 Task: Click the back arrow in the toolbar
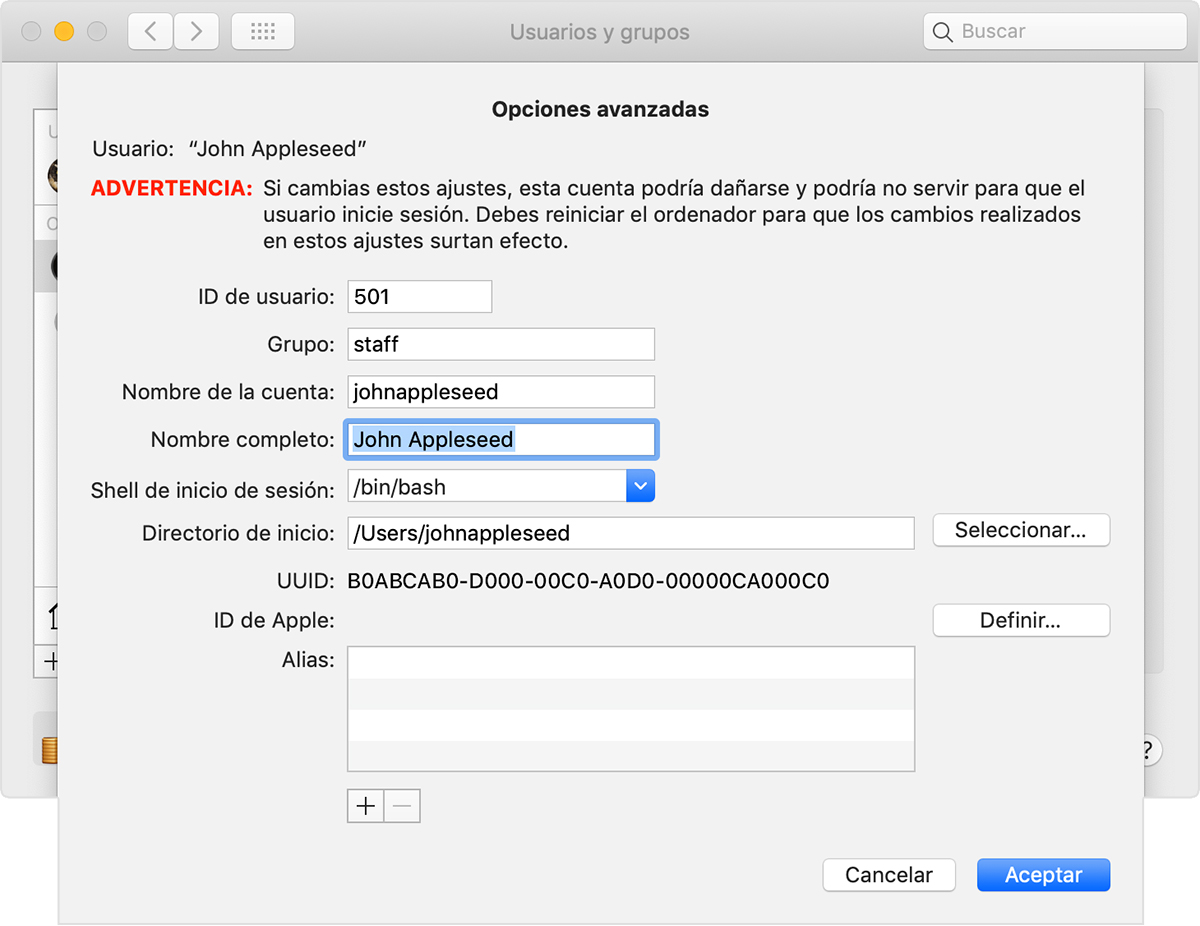[x=150, y=32]
